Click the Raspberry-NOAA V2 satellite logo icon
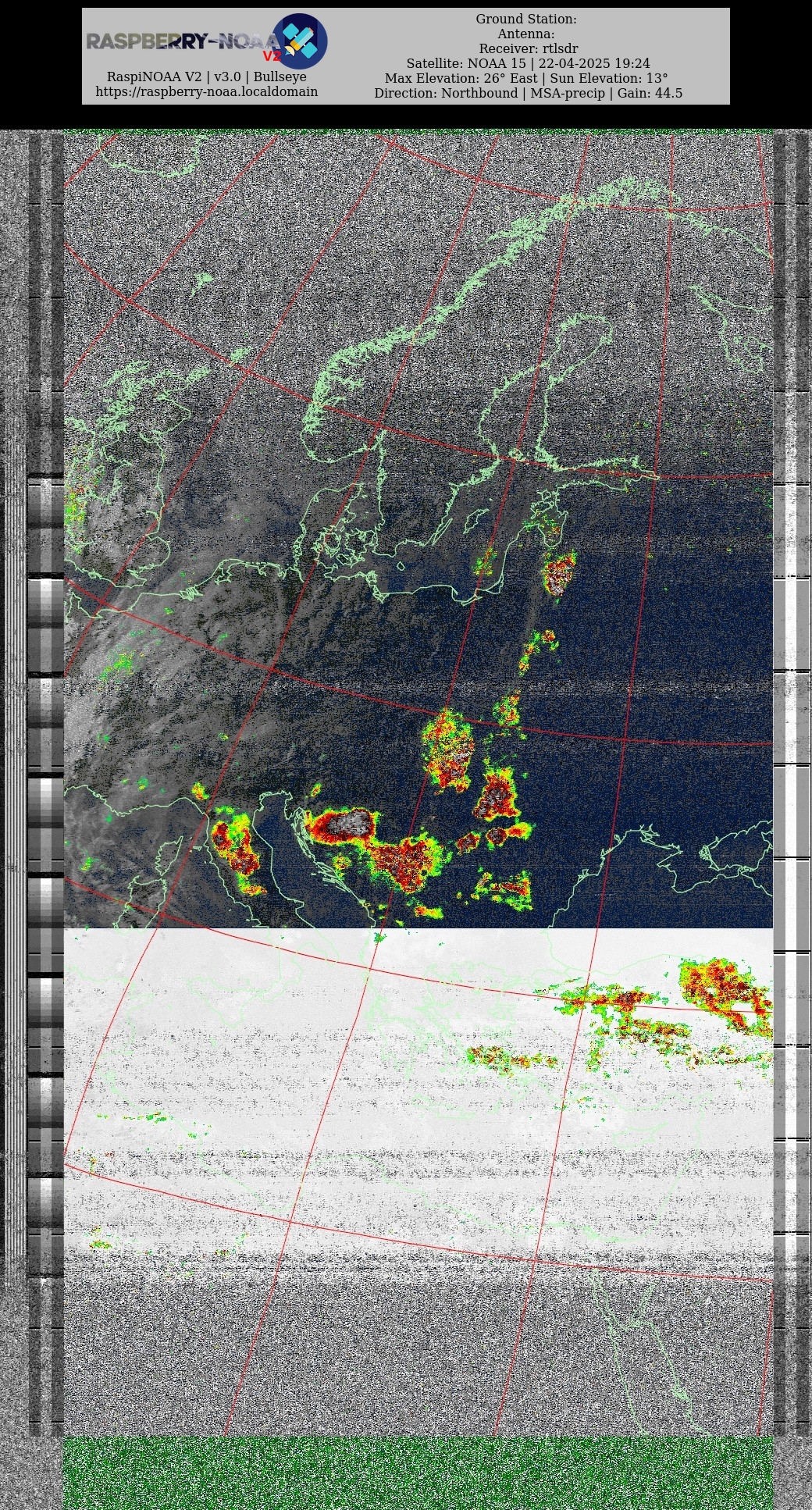The height and width of the screenshot is (1510, 812). (x=300, y=41)
